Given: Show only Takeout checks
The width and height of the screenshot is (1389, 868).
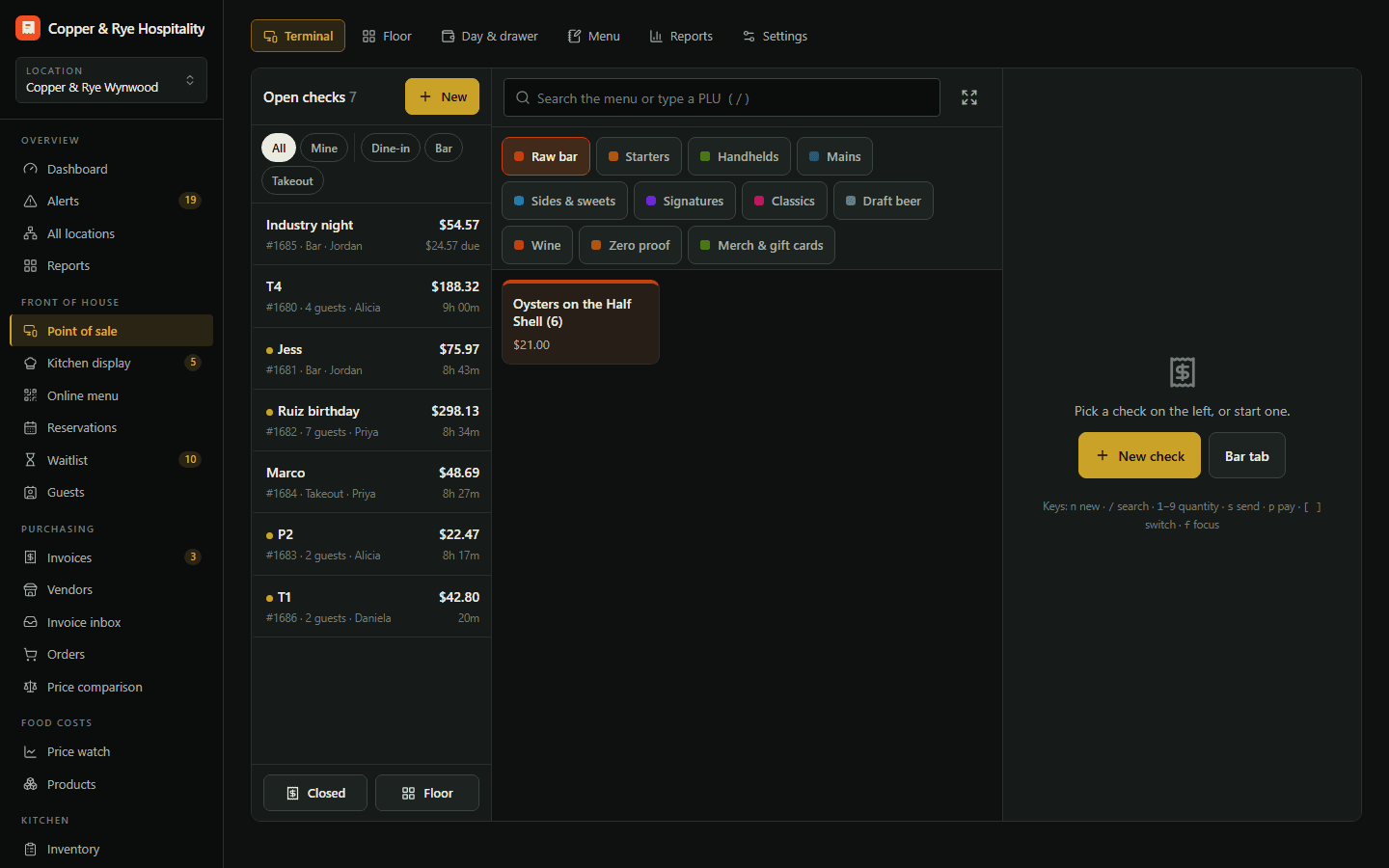Looking at the screenshot, I should coord(292,180).
